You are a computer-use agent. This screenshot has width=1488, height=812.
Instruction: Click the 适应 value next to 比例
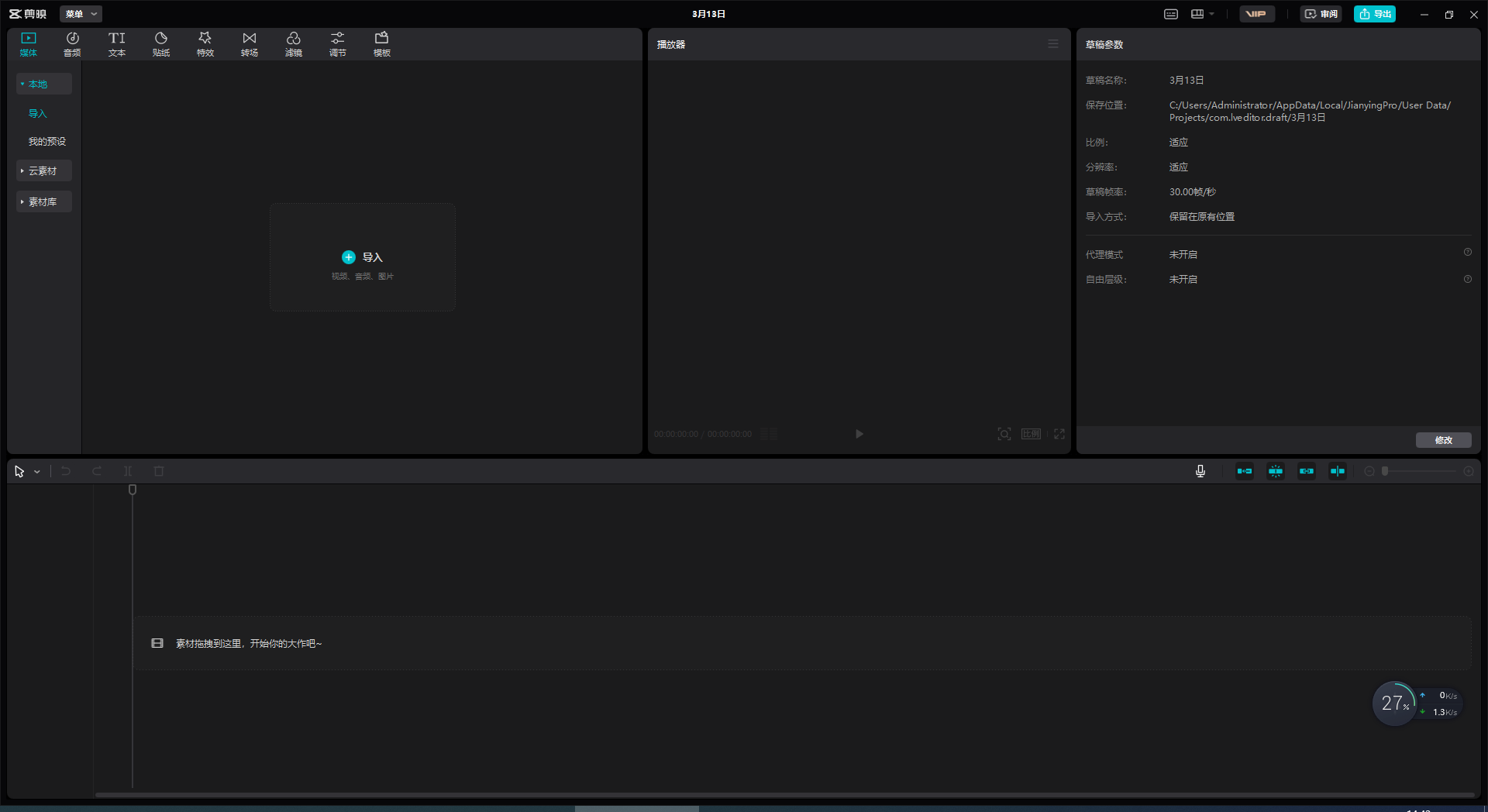tap(1179, 143)
